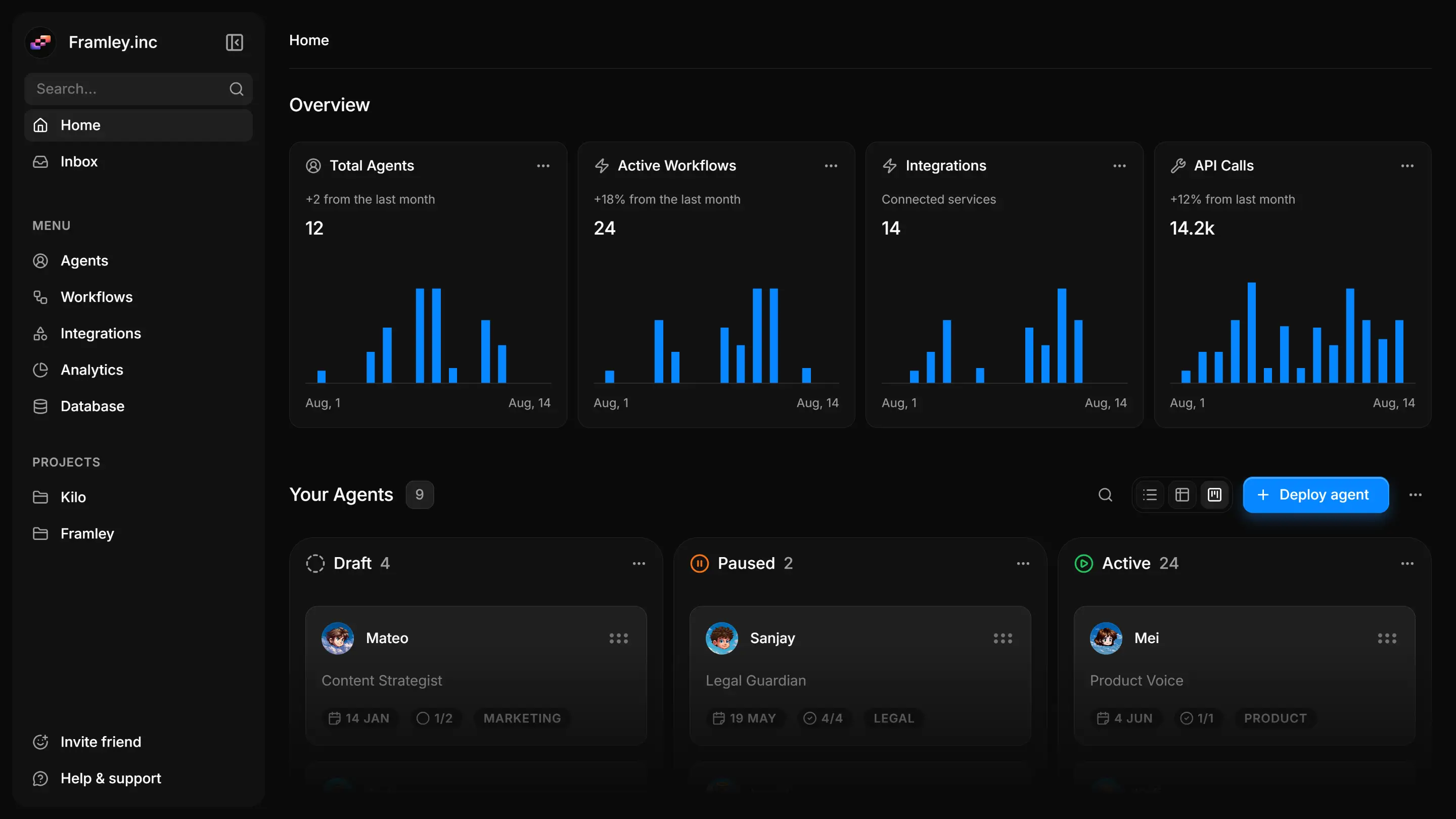Open the Analytics section
This screenshot has height=819, width=1456.
point(92,370)
